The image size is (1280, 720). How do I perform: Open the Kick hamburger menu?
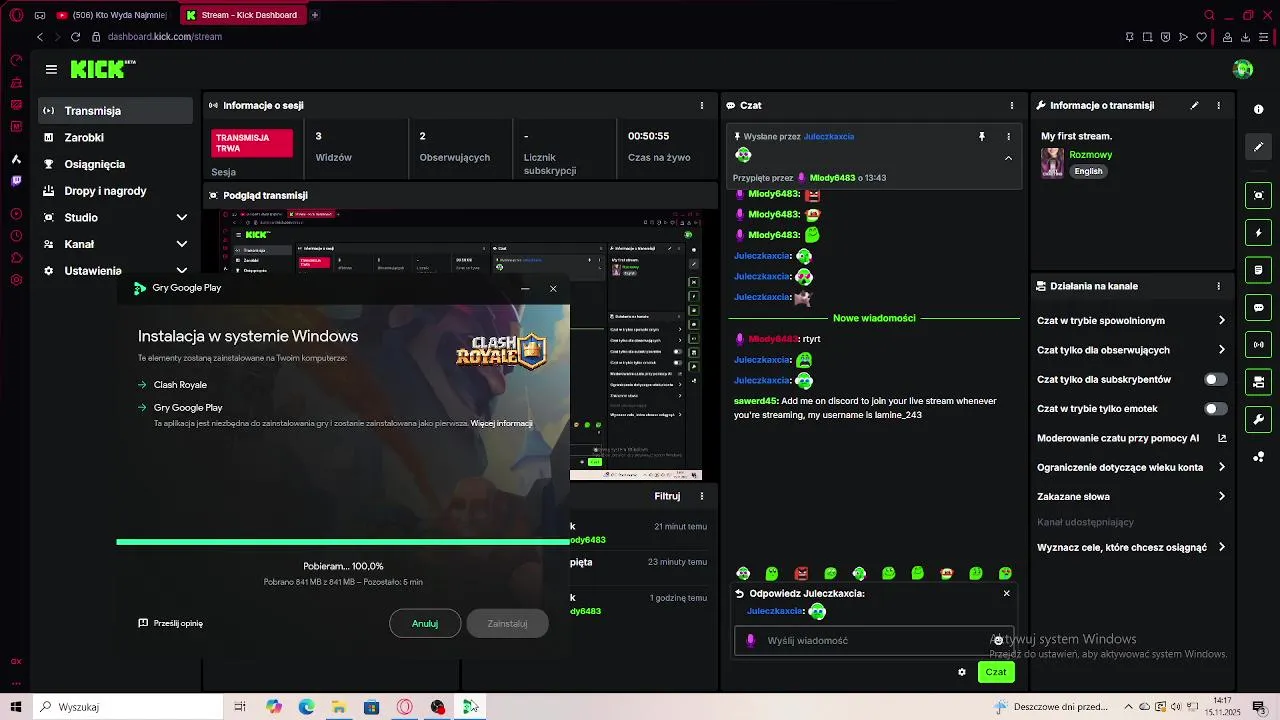click(x=51, y=69)
